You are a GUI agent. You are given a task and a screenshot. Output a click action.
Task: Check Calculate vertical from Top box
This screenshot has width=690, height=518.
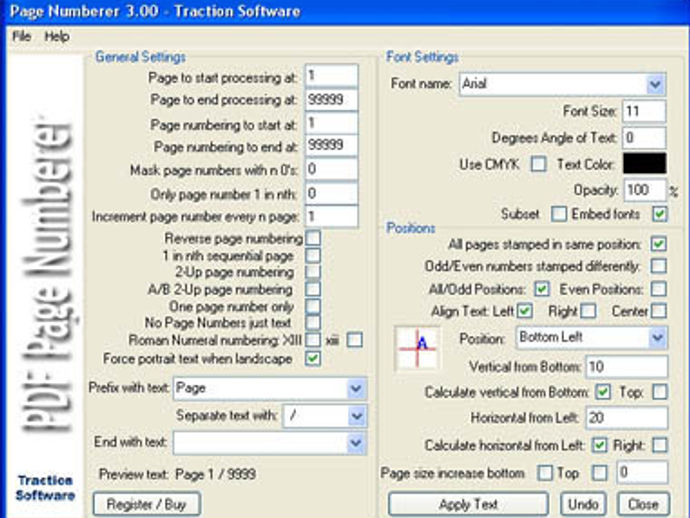tap(660, 392)
